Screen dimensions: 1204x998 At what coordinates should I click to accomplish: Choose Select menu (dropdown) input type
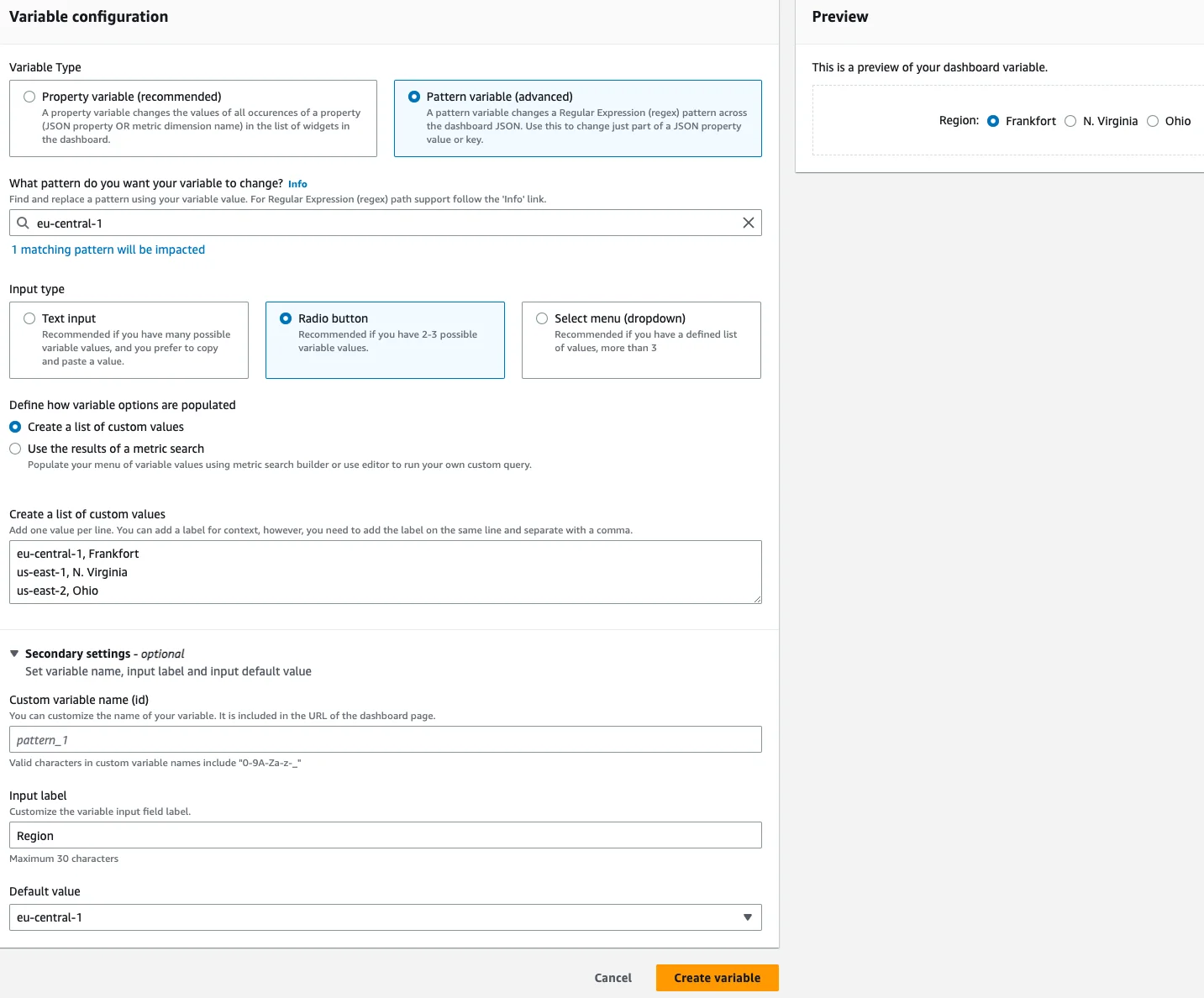point(542,318)
